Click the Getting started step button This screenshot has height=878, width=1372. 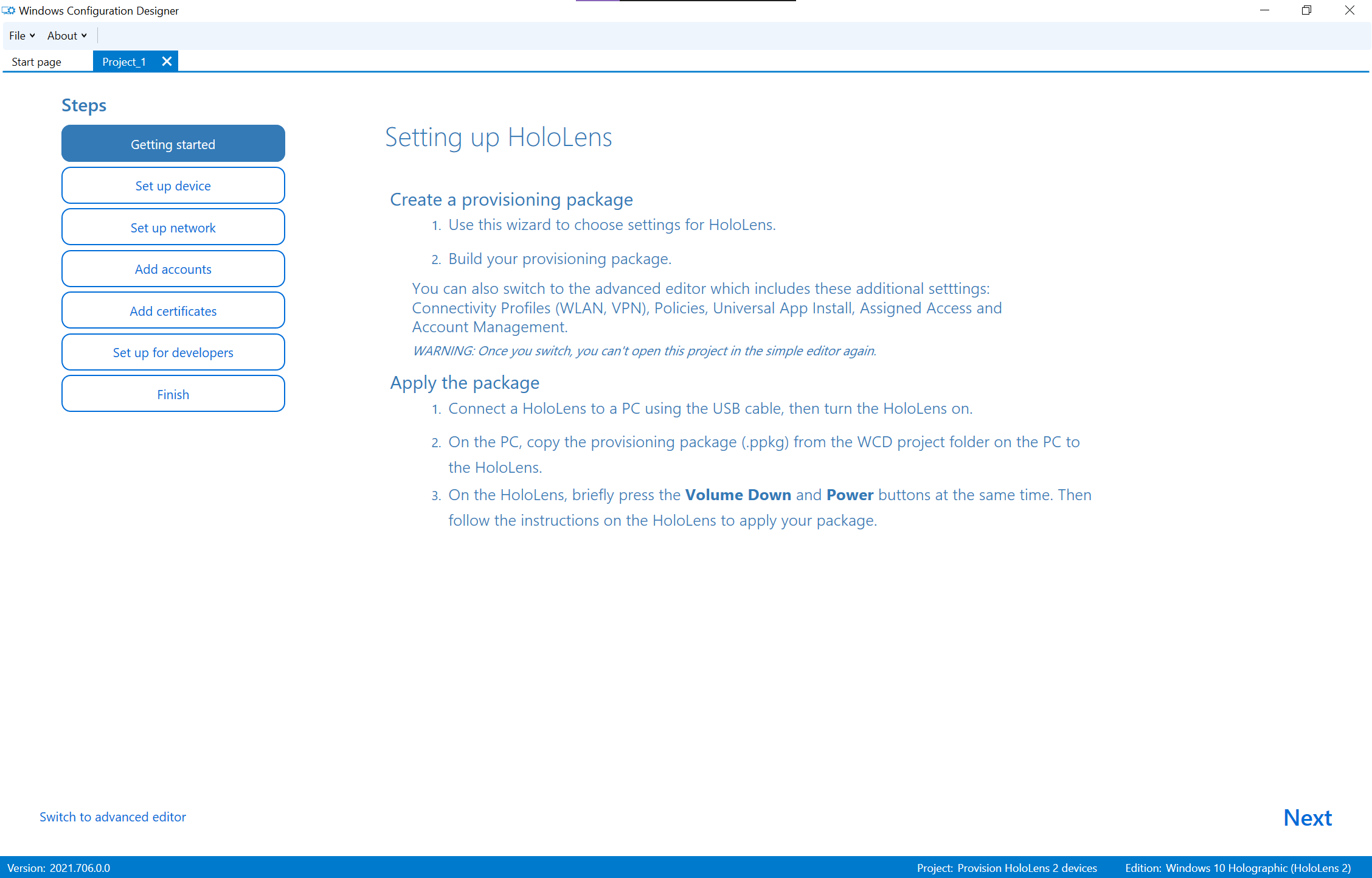tap(173, 144)
